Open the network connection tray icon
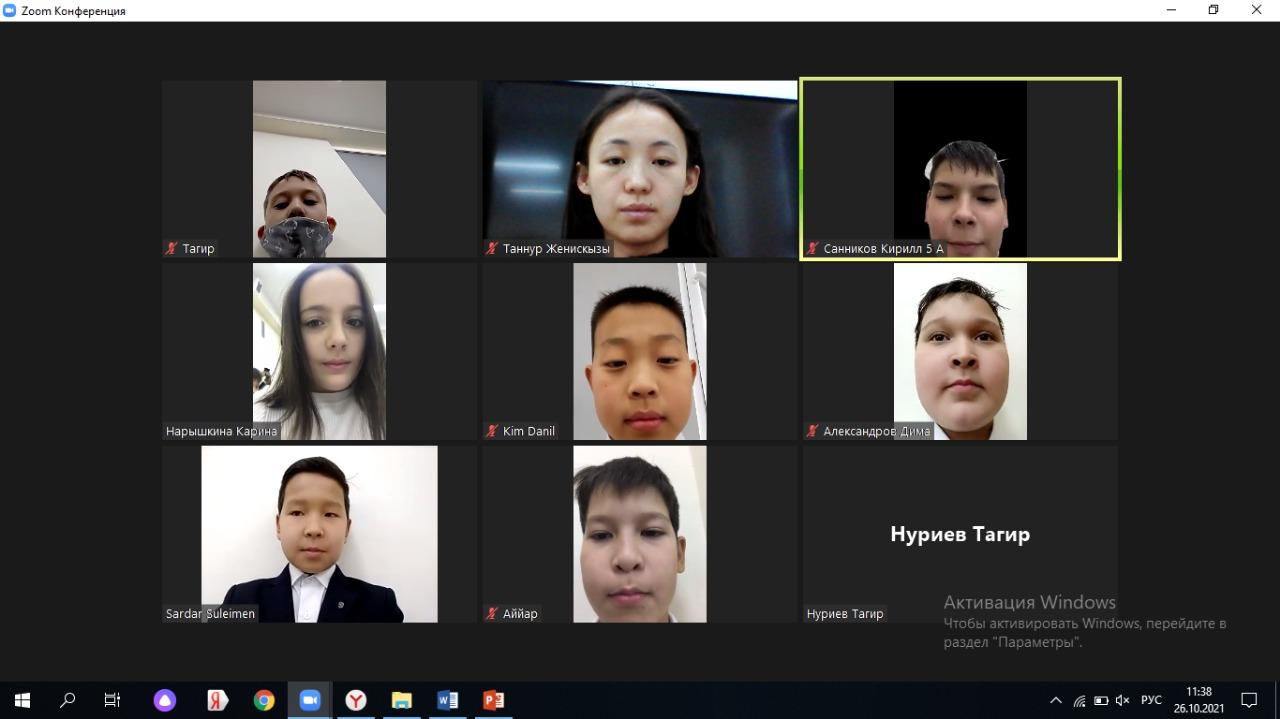The image size is (1280, 719). click(1079, 700)
